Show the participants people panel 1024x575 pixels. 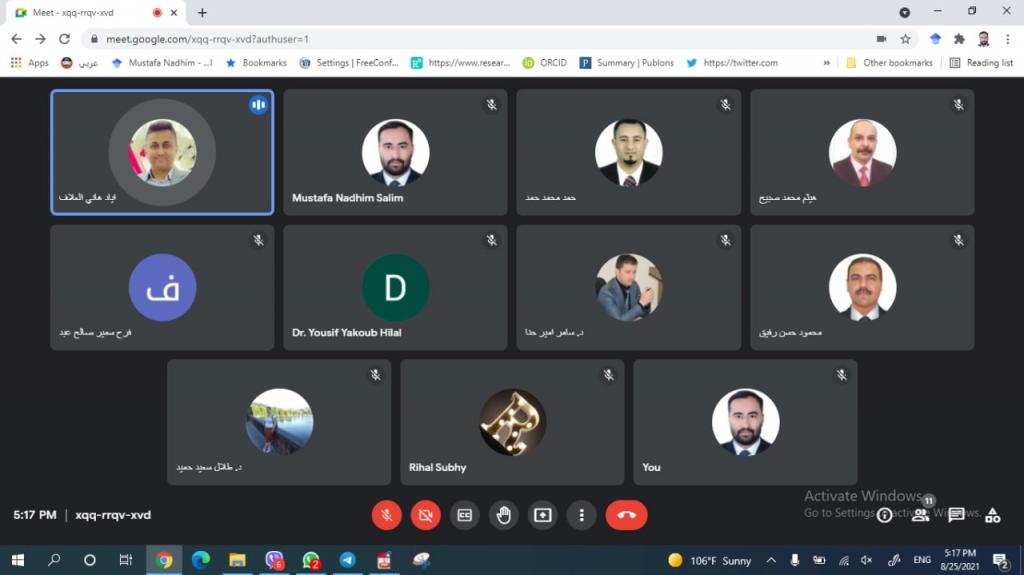(920, 515)
